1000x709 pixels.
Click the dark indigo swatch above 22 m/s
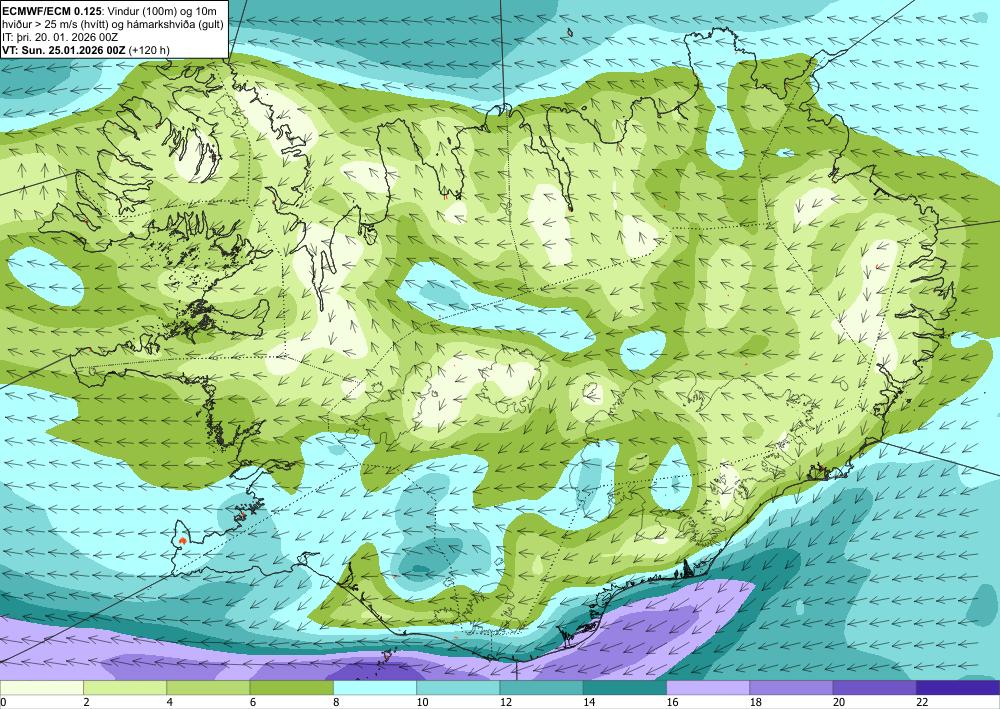[x=958, y=688]
